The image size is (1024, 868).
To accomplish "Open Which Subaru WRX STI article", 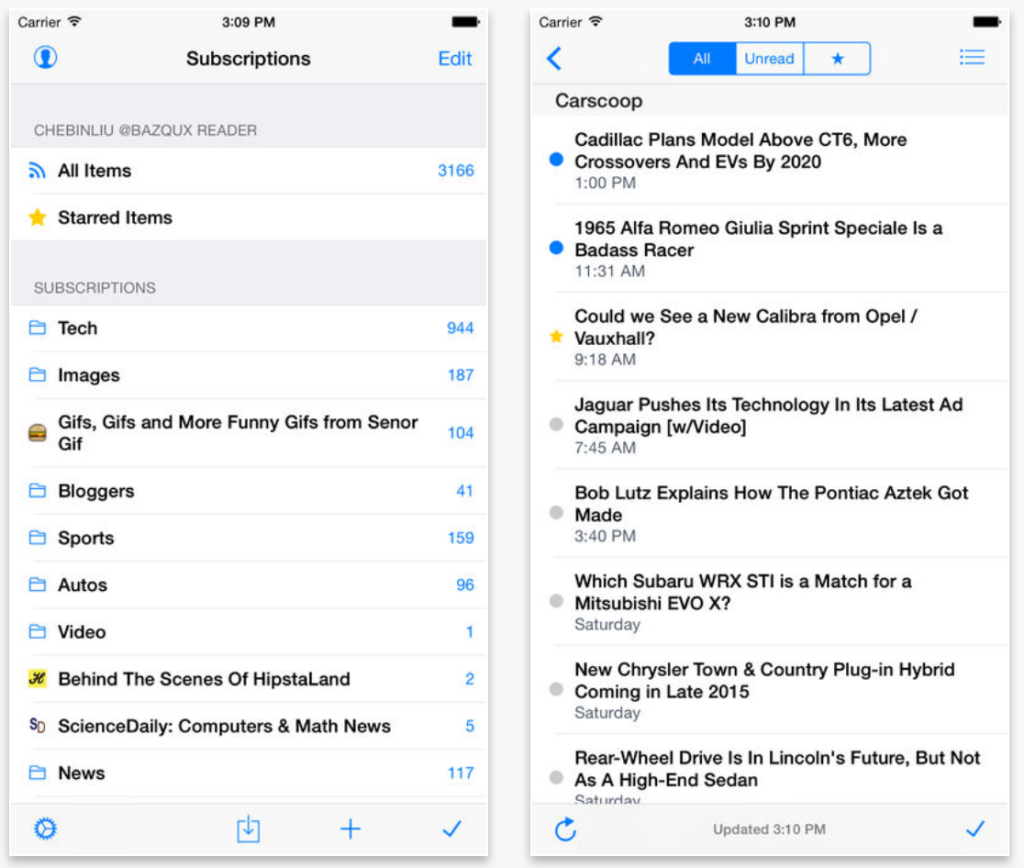I will click(x=770, y=602).
